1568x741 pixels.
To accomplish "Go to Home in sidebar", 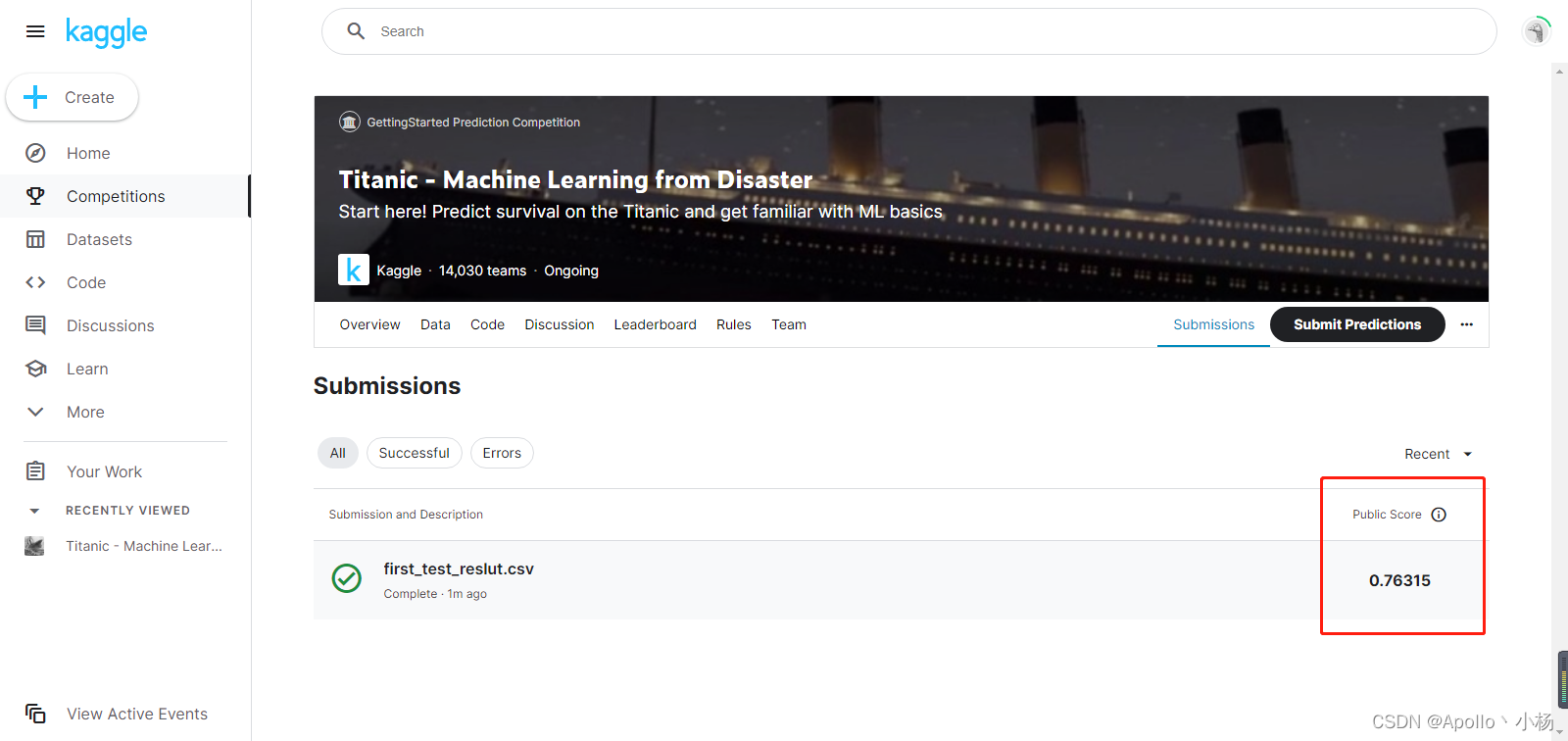I will (88, 153).
